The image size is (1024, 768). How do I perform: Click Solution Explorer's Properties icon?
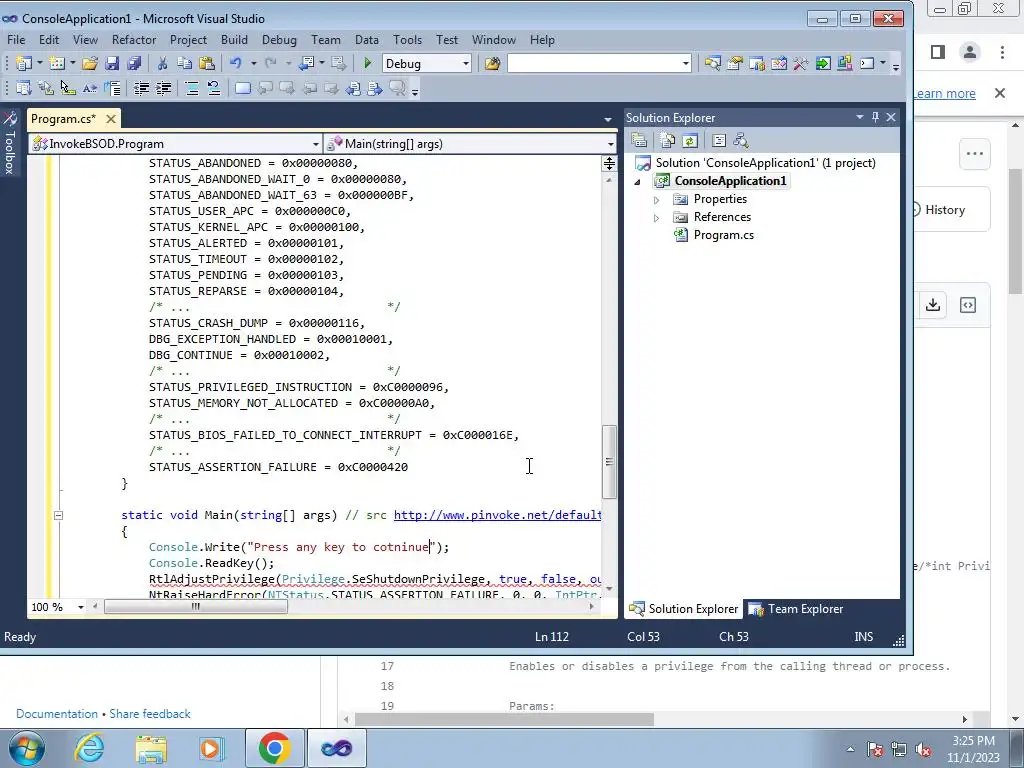(x=639, y=140)
